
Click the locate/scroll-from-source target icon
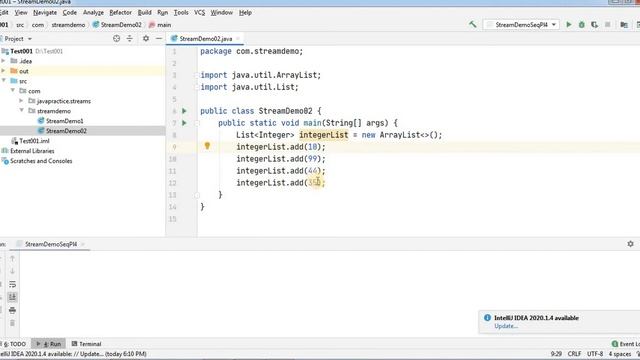(x=117, y=38)
